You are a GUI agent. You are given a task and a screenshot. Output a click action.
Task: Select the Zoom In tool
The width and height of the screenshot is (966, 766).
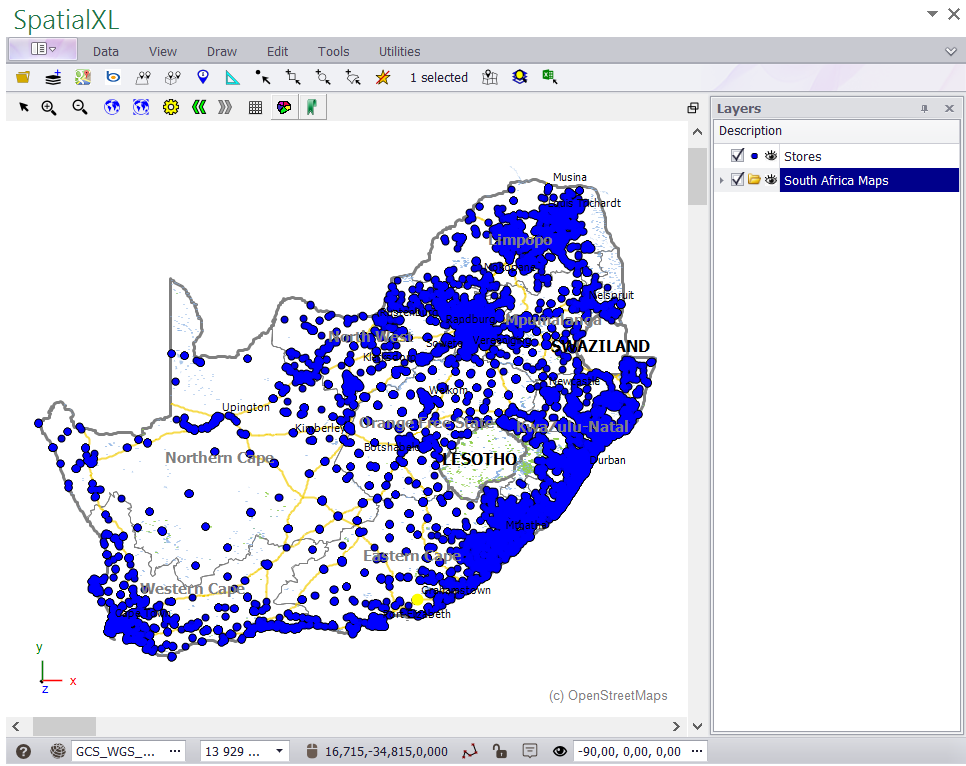49,107
